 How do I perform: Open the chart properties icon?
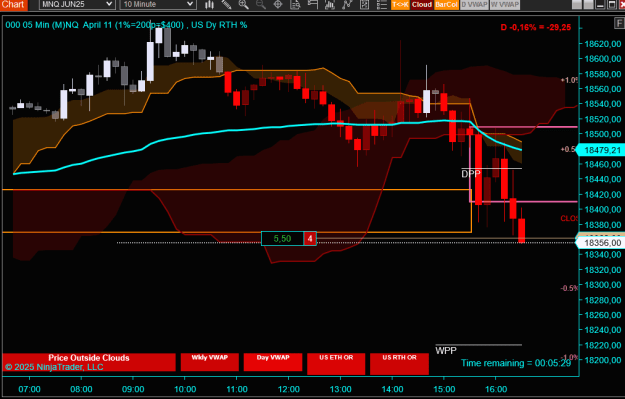364,5
